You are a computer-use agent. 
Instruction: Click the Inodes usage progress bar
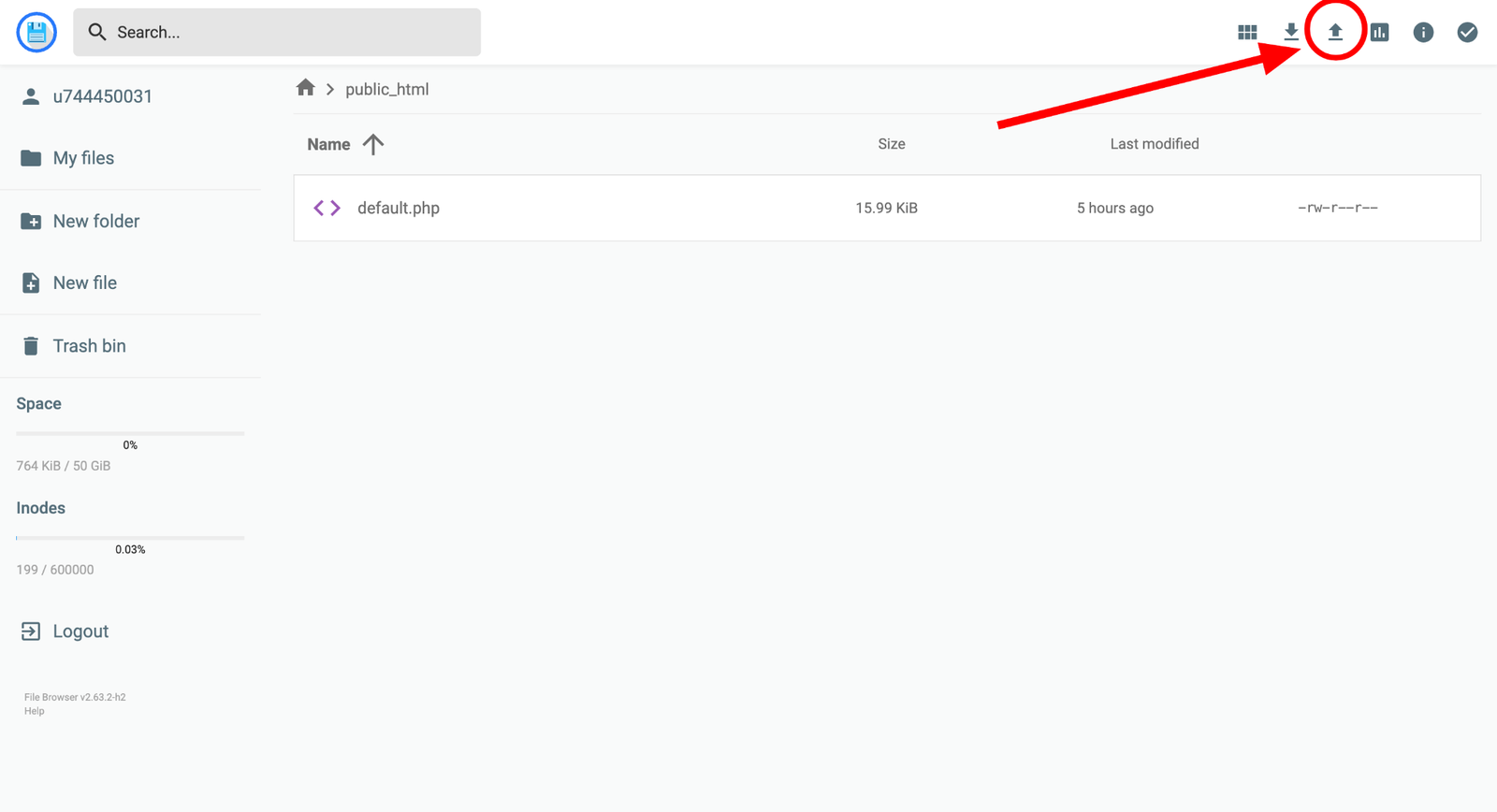[130, 538]
